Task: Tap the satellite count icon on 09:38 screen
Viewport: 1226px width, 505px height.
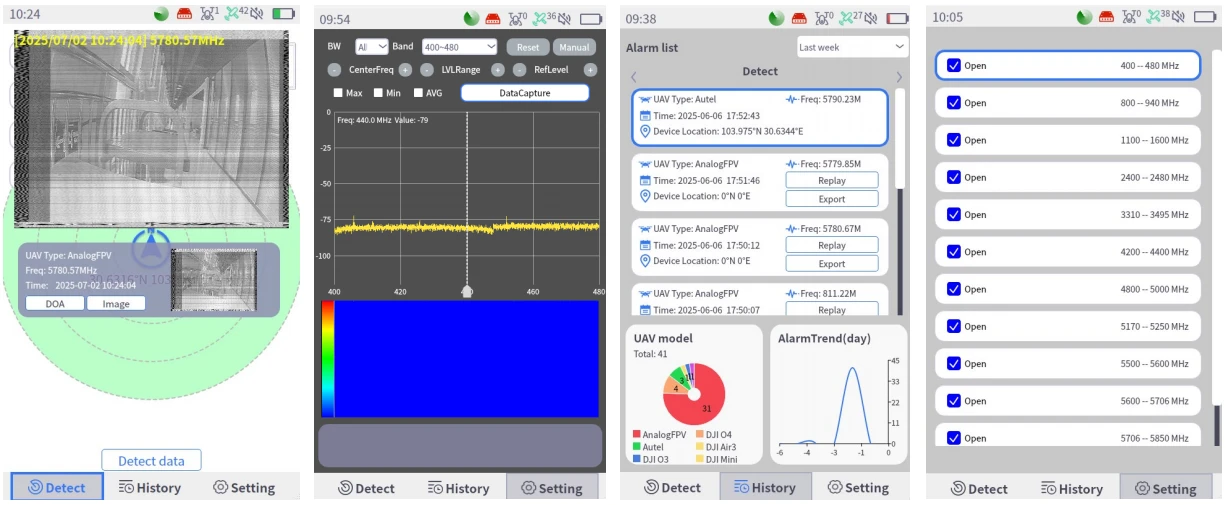Action: click(848, 19)
